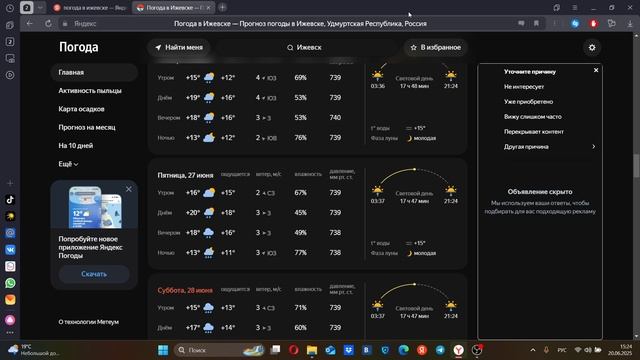The height and width of the screenshot is (360, 640).
Task: Choose Уже приобретено reason
Action: (x=528, y=102)
